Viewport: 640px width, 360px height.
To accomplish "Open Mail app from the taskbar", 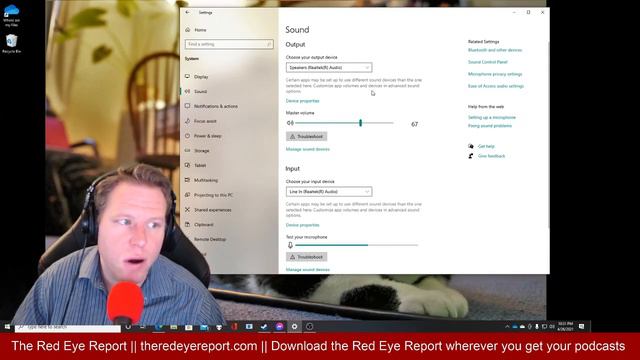I will 204,327.
